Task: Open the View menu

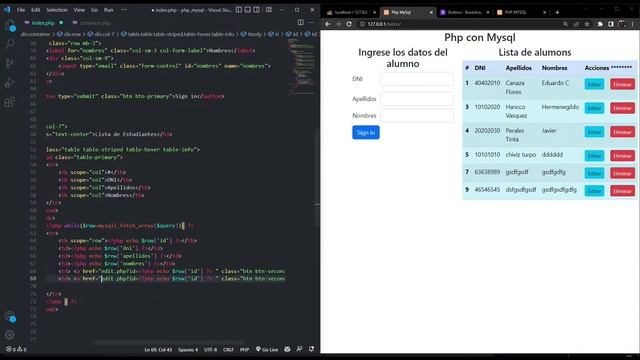Action: (79, 10)
